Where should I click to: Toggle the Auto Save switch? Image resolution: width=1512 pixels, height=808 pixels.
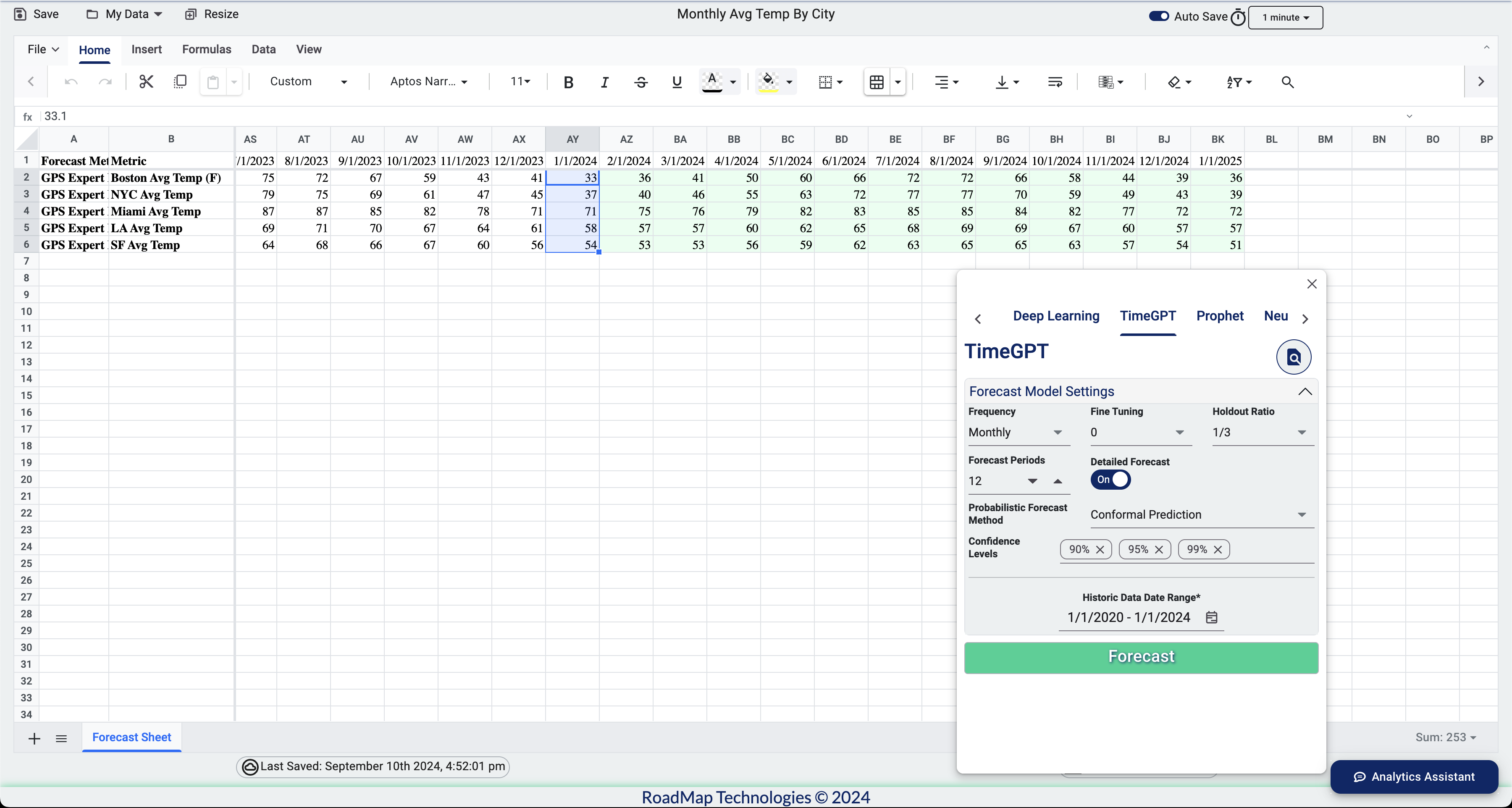point(1159,16)
